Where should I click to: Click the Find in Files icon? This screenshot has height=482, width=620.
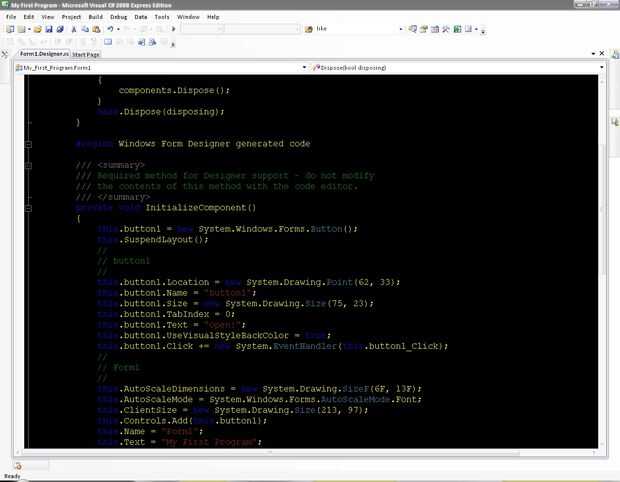(309, 29)
